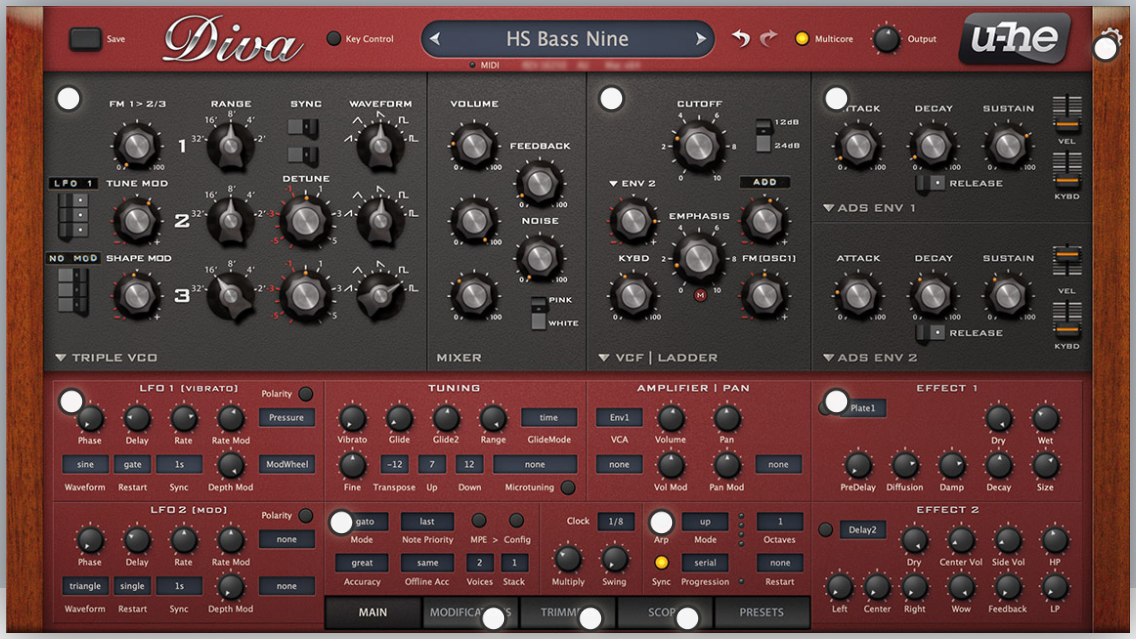Flip the 12dB/24dB filter slope switch
The width and height of the screenshot is (1136, 639).
[763, 135]
